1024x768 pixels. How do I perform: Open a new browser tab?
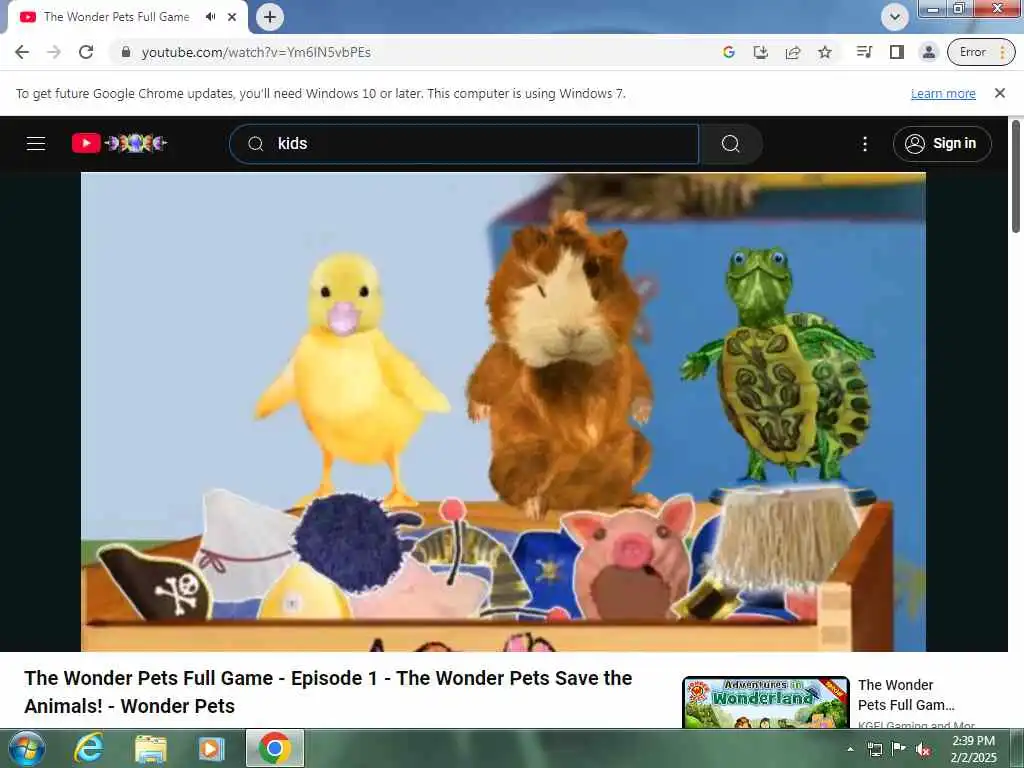[270, 17]
